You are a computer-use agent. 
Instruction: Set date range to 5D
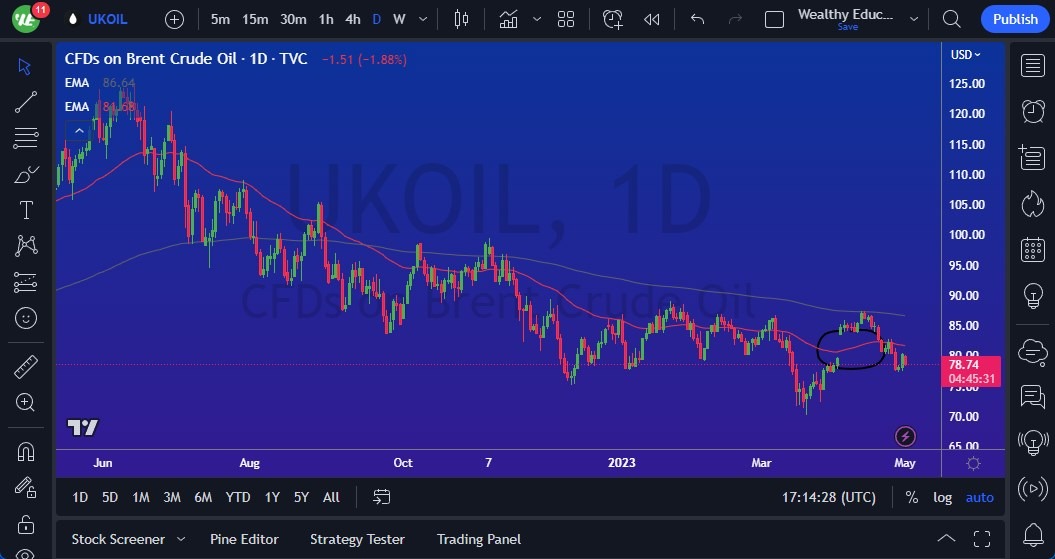(x=110, y=497)
